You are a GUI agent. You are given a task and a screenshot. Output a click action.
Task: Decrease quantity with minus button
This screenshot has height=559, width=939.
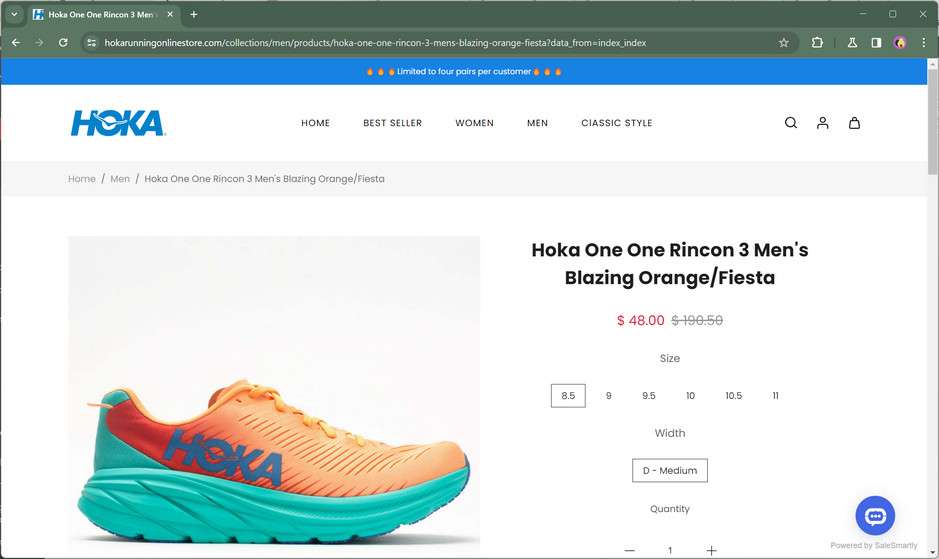[x=629, y=550]
